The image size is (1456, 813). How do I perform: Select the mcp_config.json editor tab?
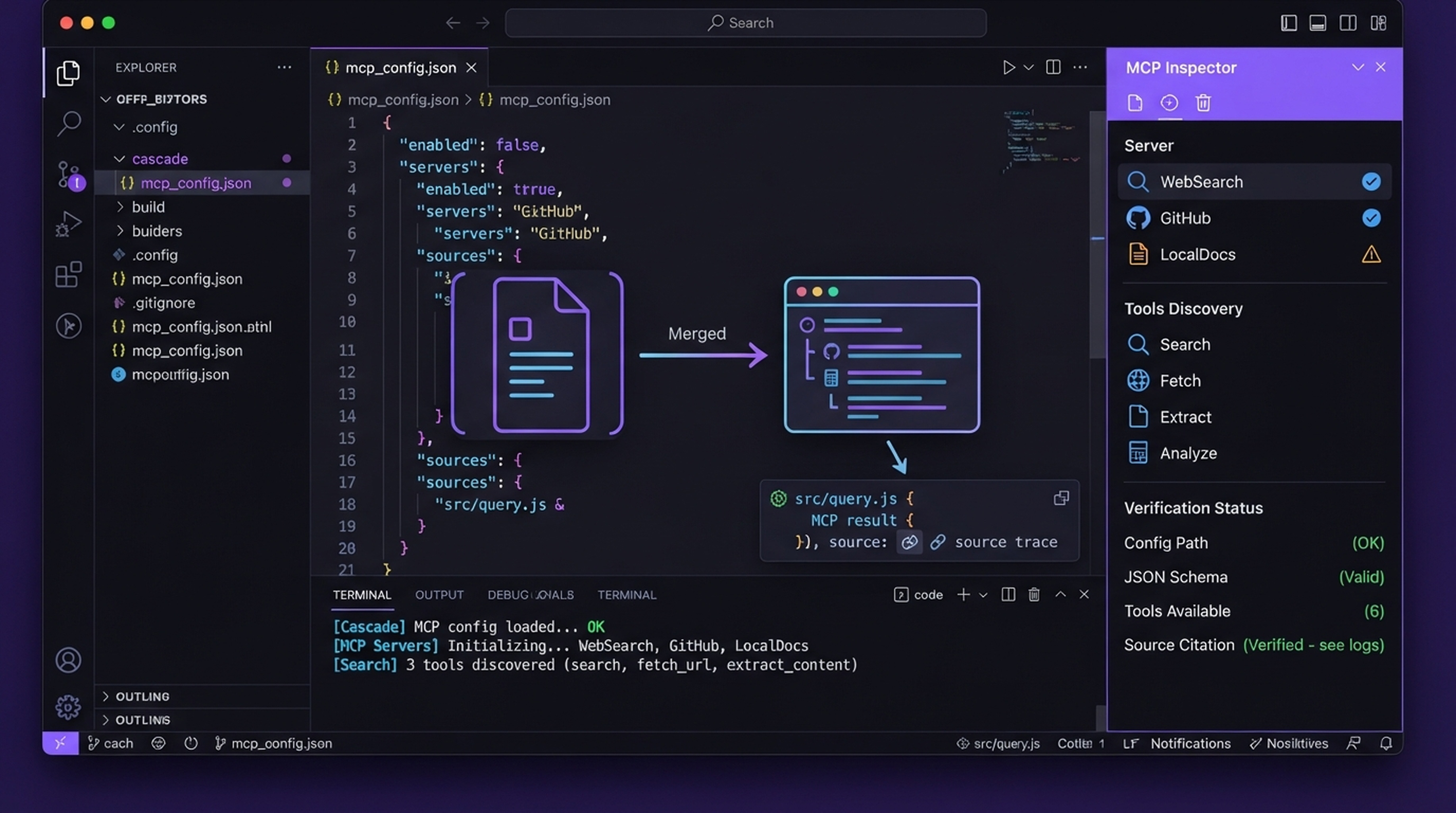(400, 68)
